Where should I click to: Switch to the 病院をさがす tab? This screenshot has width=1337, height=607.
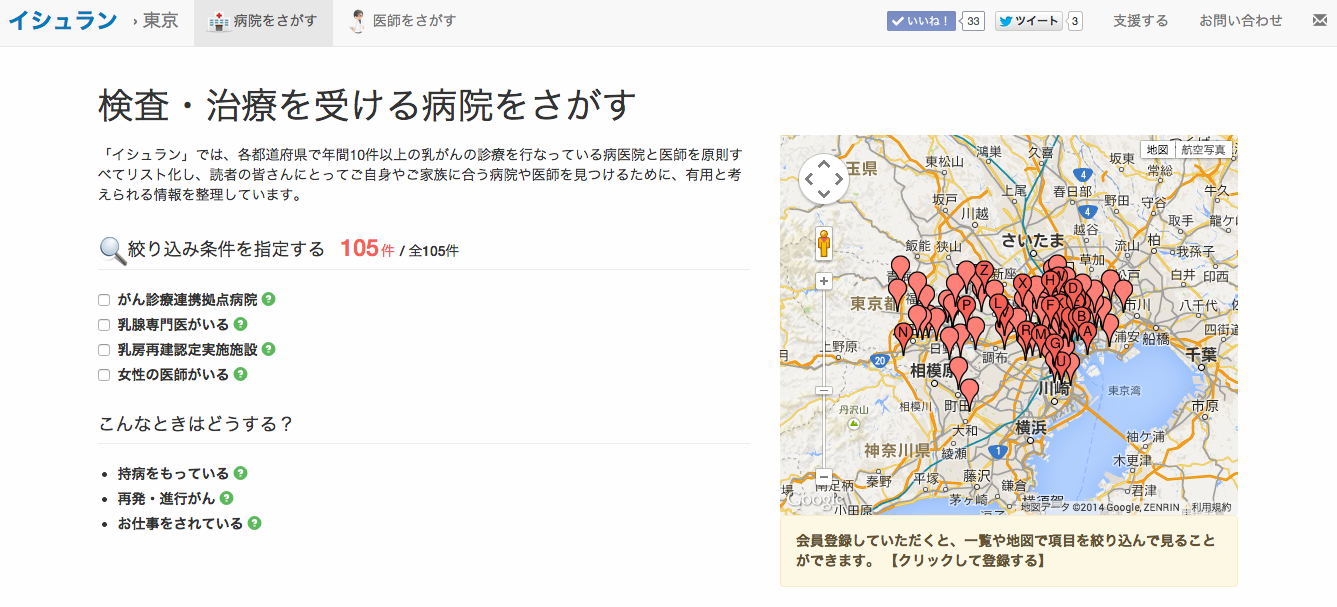click(263, 21)
